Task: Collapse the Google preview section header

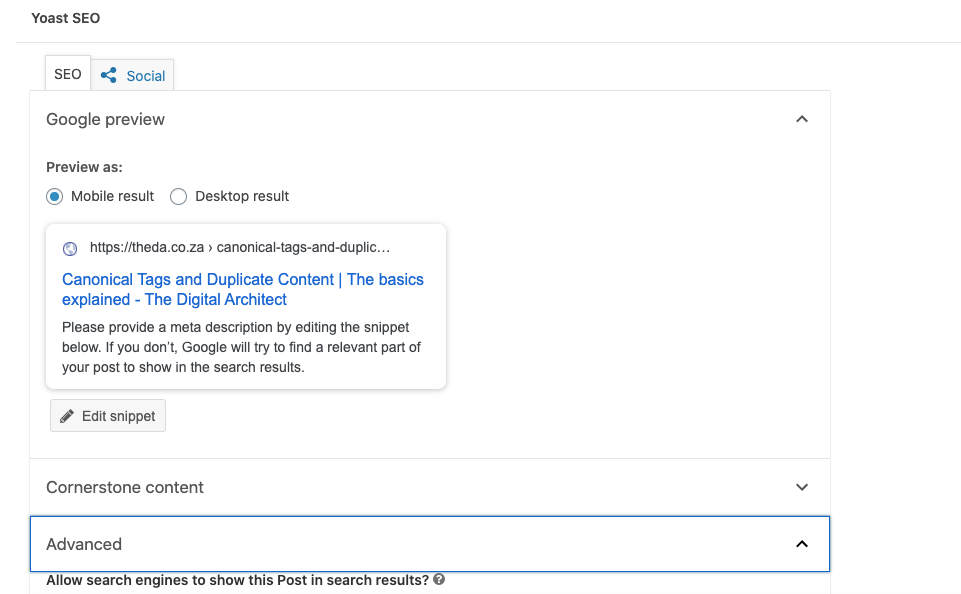Action: pyautogui.click(x=430, y=119)
